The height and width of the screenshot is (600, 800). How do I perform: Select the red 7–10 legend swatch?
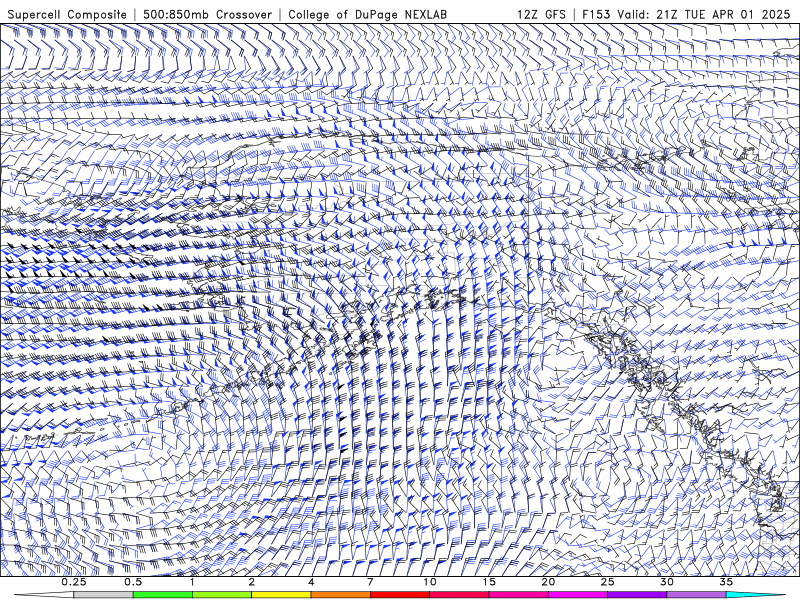click(400, 595)
